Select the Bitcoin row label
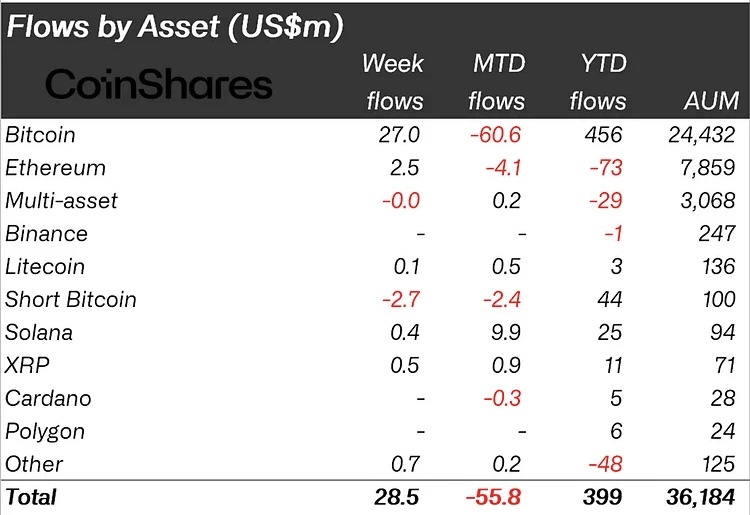Image resolution: width=750 pixels, height=515 pixels. 40,134
